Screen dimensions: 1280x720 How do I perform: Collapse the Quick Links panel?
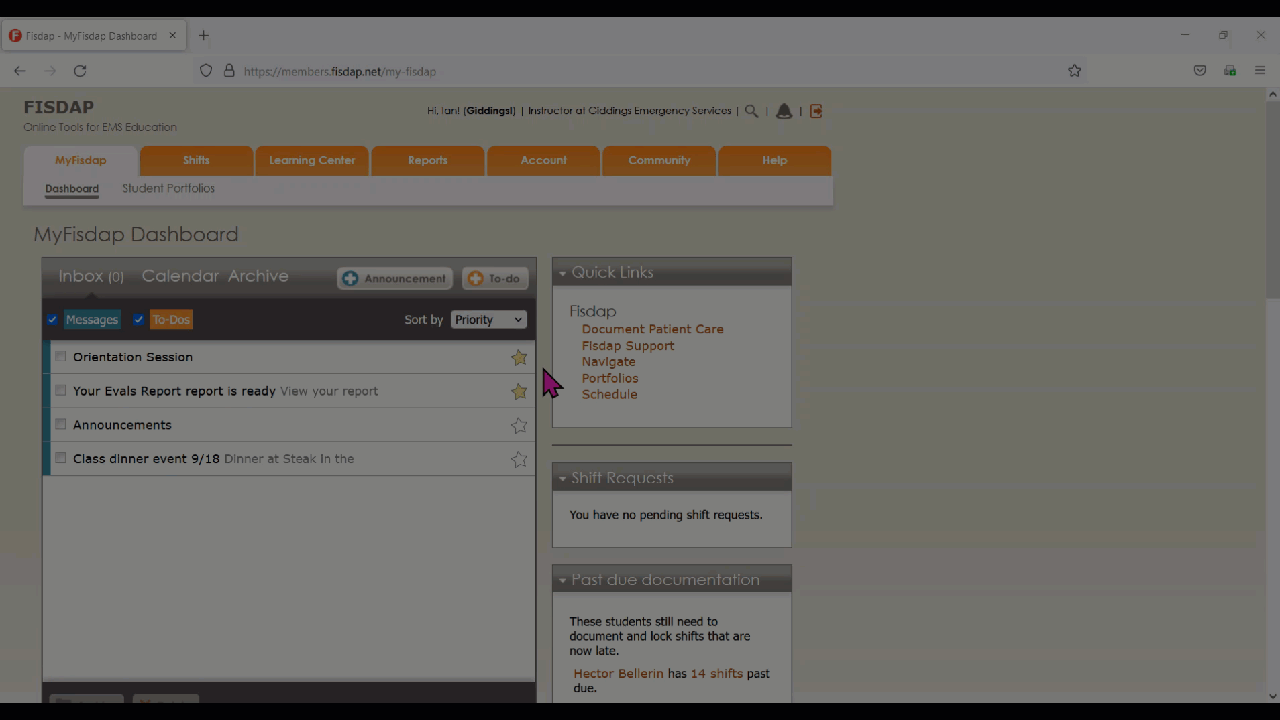563,273
